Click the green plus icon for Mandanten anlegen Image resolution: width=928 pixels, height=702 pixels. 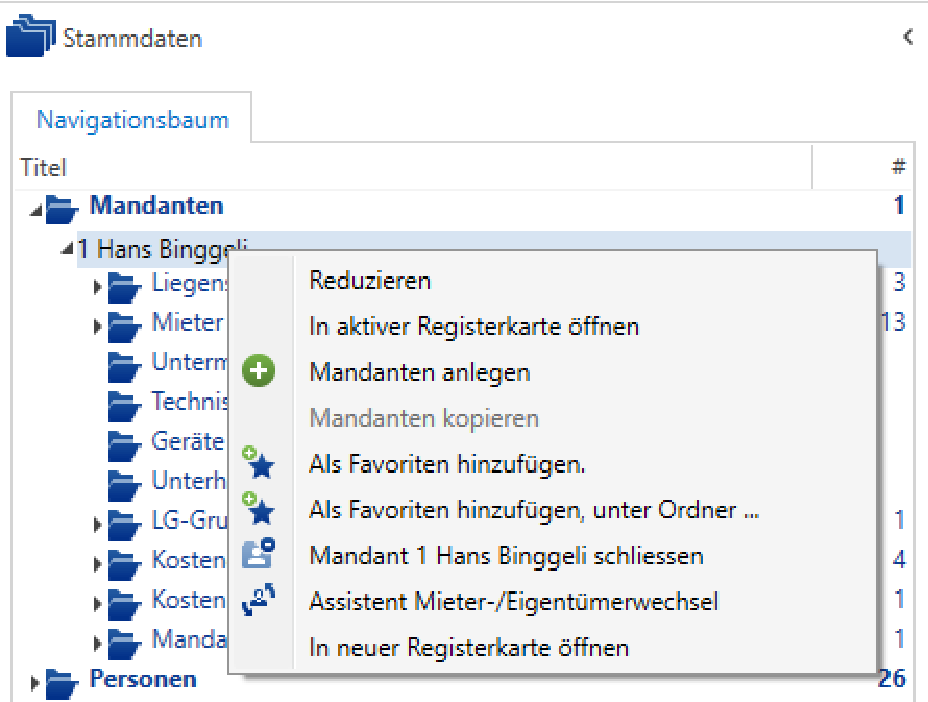(259, 371)
